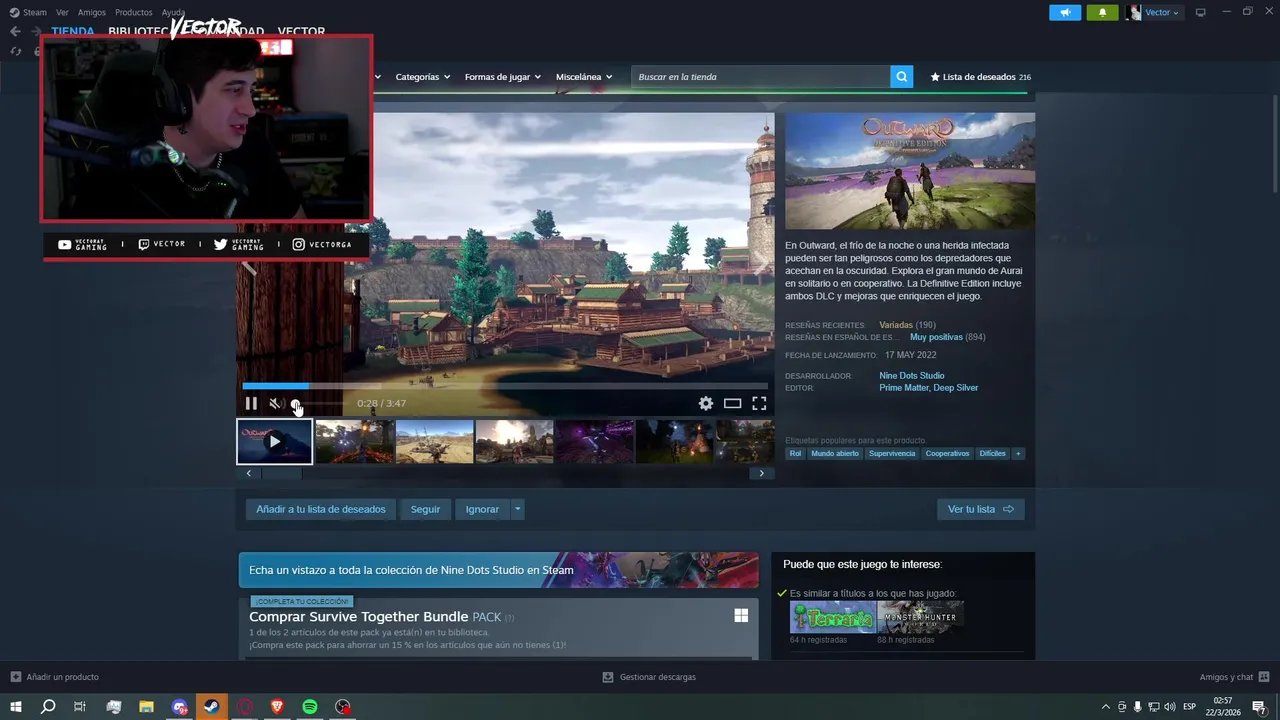Click the Seguir button
This screenshot has width=1280, height=720.
(x=425, y=509)
